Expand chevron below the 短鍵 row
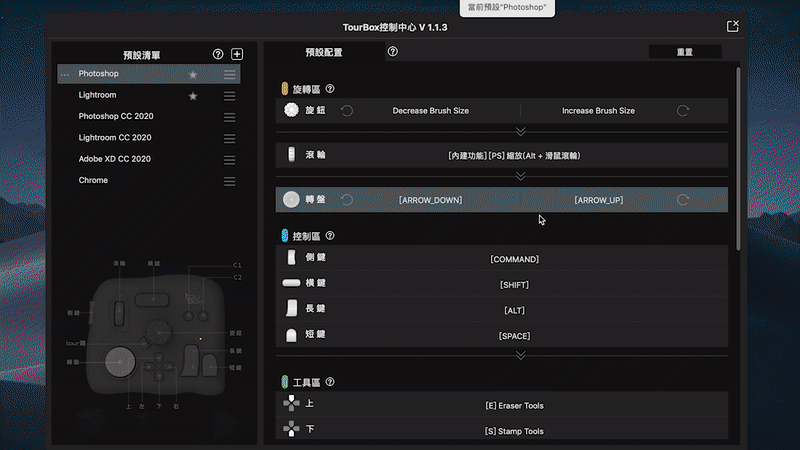The height and width of the screenshot is (450, 800). click(x=520, y=355)
